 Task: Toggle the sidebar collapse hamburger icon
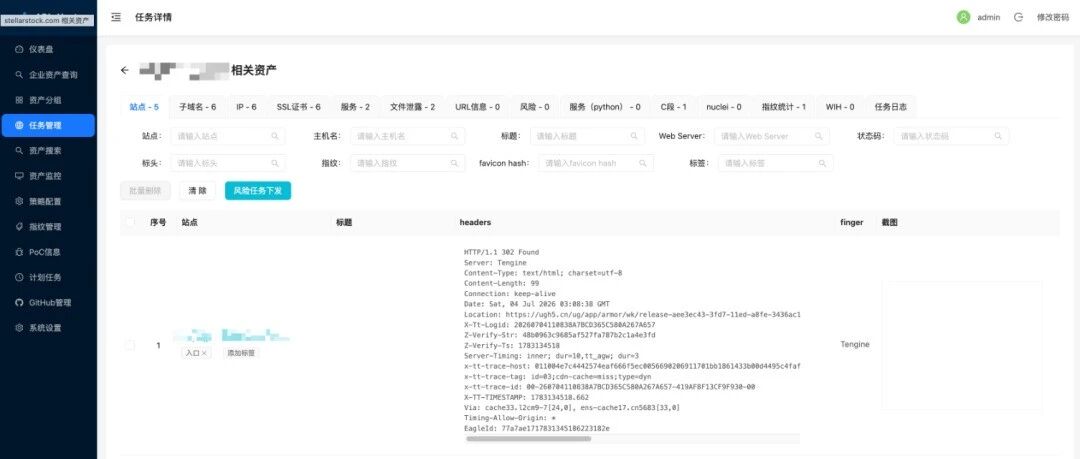[116, 17]
